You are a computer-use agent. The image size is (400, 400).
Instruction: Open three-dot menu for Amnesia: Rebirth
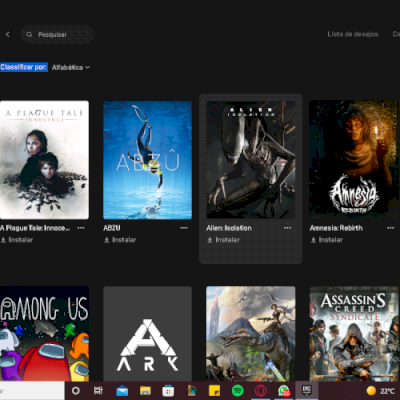(x=390, y=228)
